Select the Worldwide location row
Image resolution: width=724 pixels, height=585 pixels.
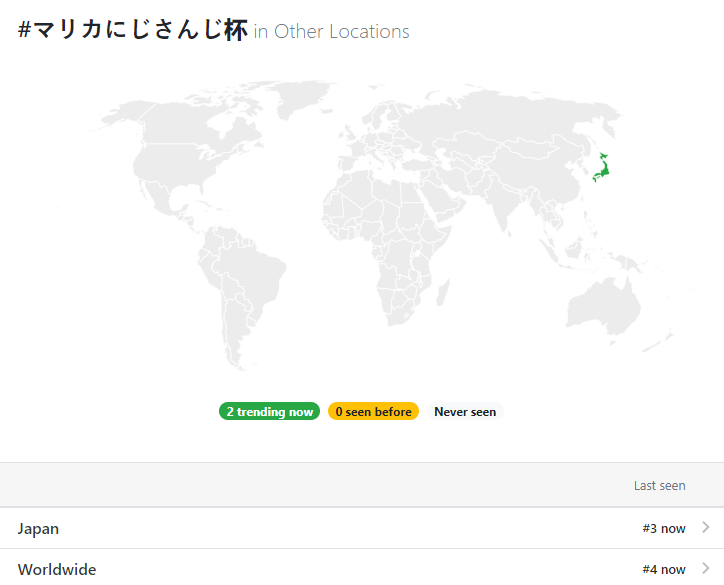(362, 567)
